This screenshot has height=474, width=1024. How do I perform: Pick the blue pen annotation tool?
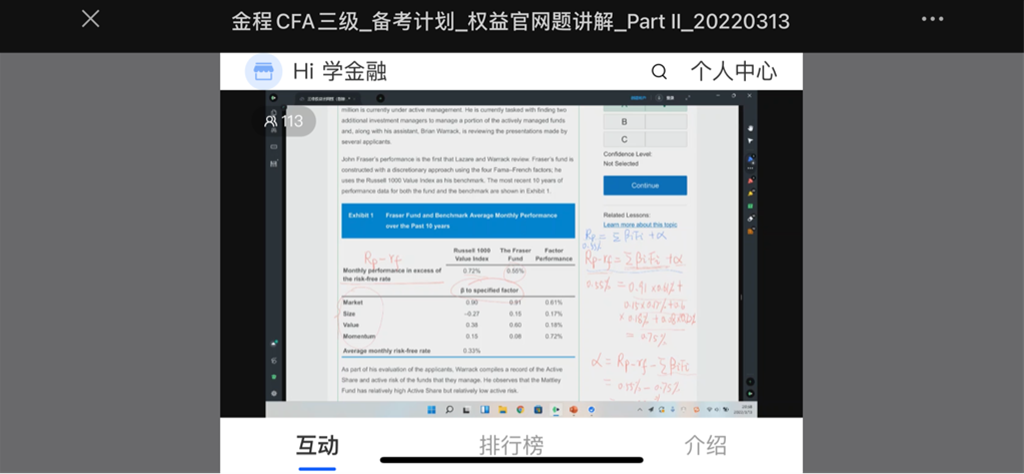click(750, 159)
